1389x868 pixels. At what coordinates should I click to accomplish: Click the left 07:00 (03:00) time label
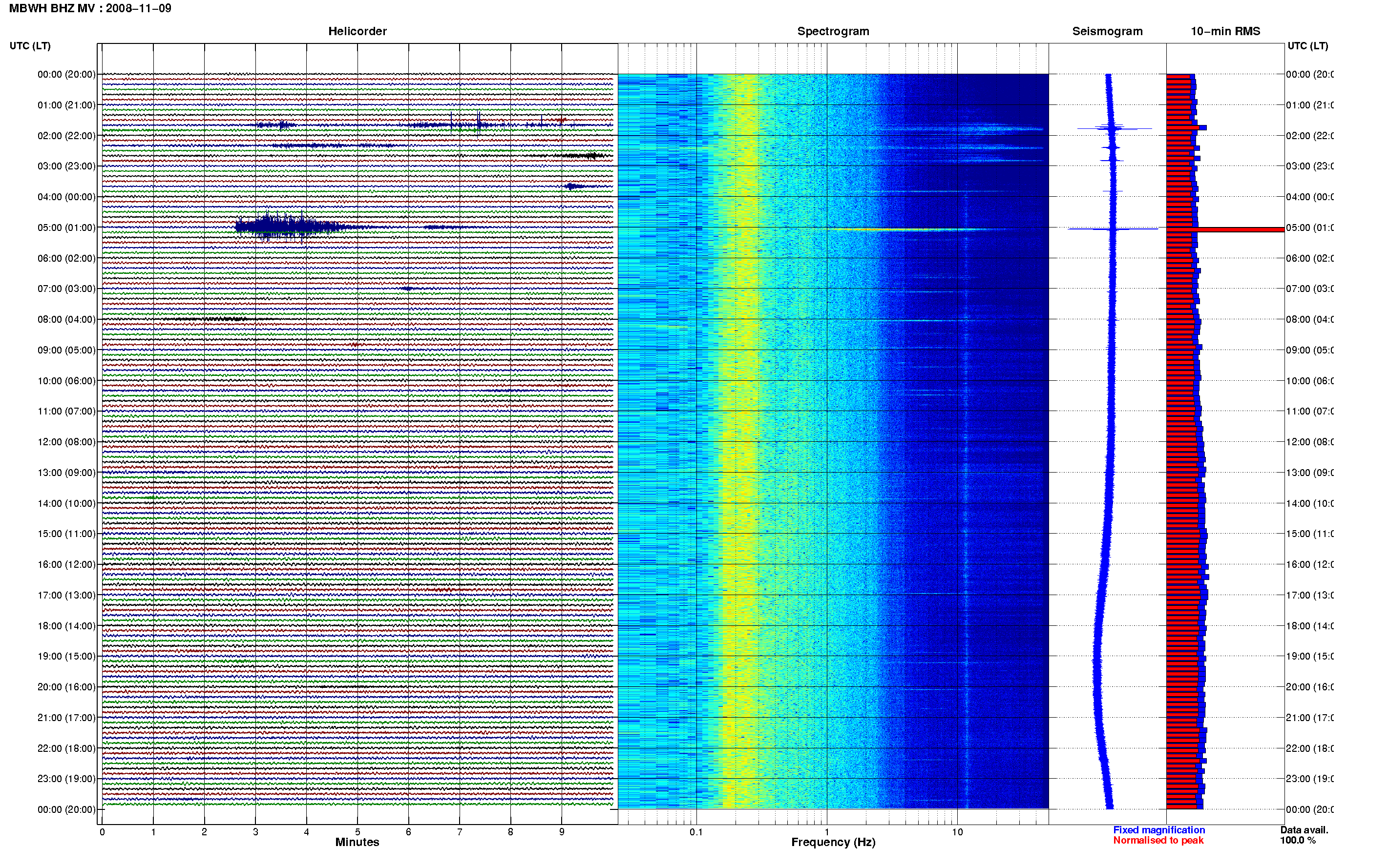tap(66, 289)
